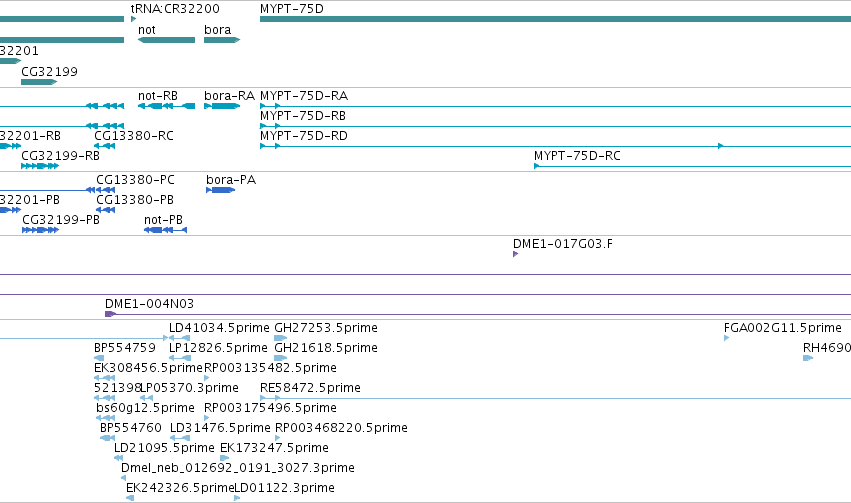This screenshot has height=503, width=851.
Task: Click the bora-PA protein glyph
Action: coord(220,190)
